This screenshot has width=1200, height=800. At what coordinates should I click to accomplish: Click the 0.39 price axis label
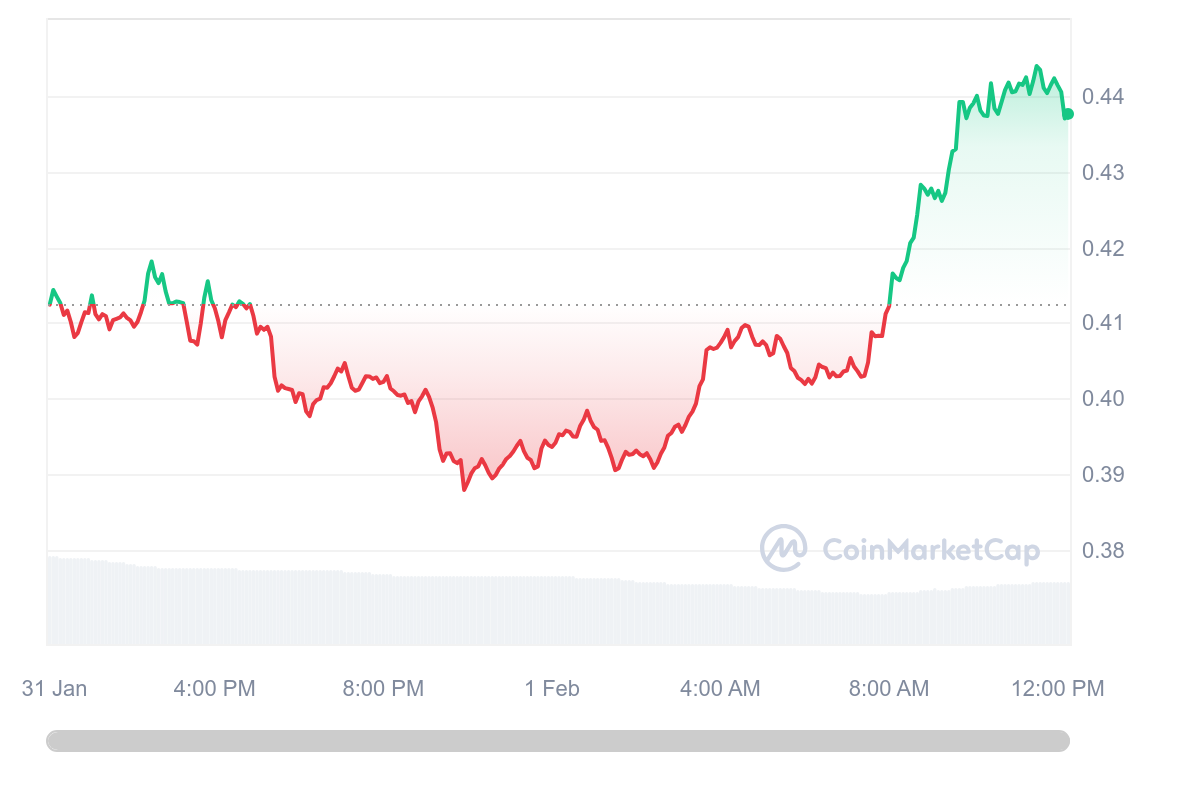pyautogui.click(x=1103, y=474)
